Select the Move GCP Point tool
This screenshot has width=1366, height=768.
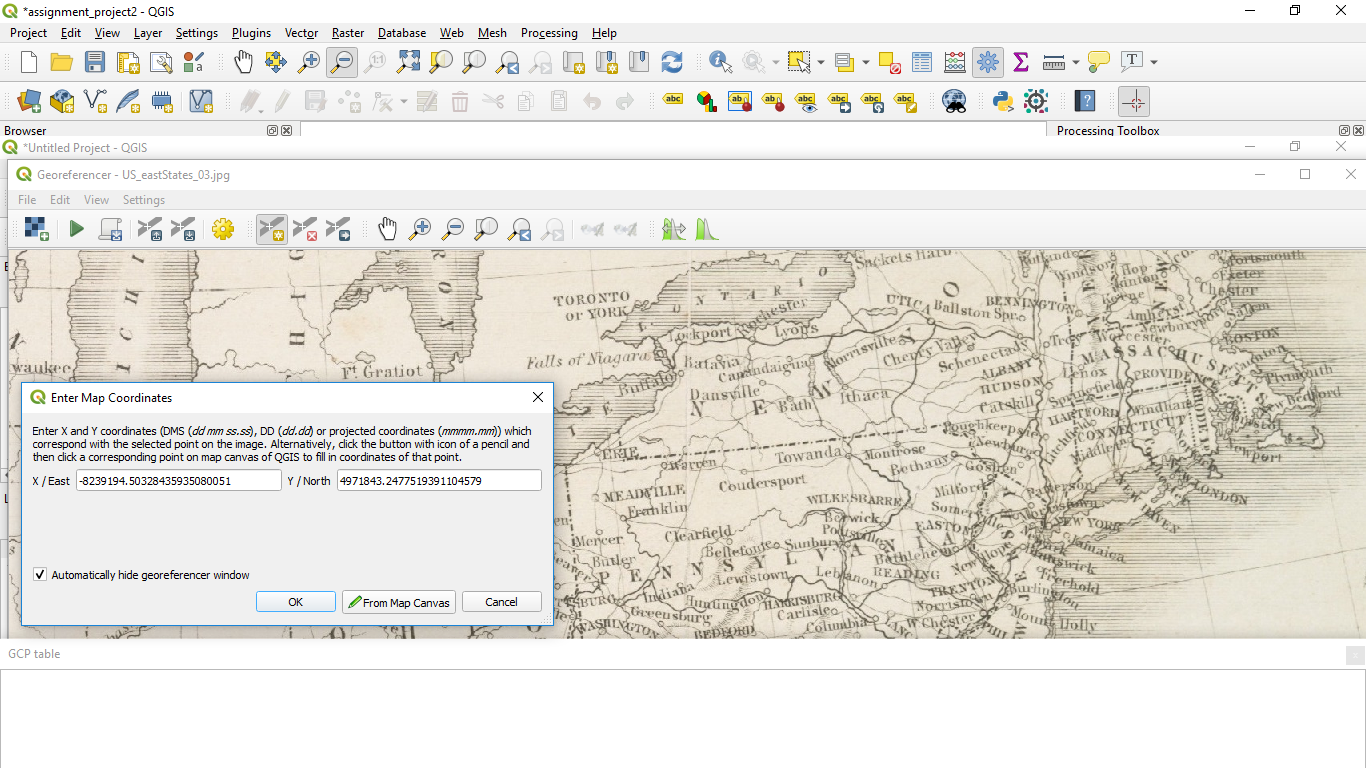[x=338, y=229]
